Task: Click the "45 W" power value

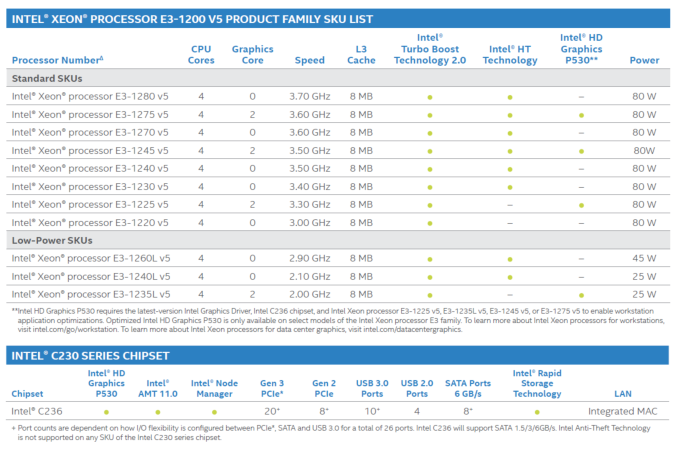Action: click(x=644, y=258)
